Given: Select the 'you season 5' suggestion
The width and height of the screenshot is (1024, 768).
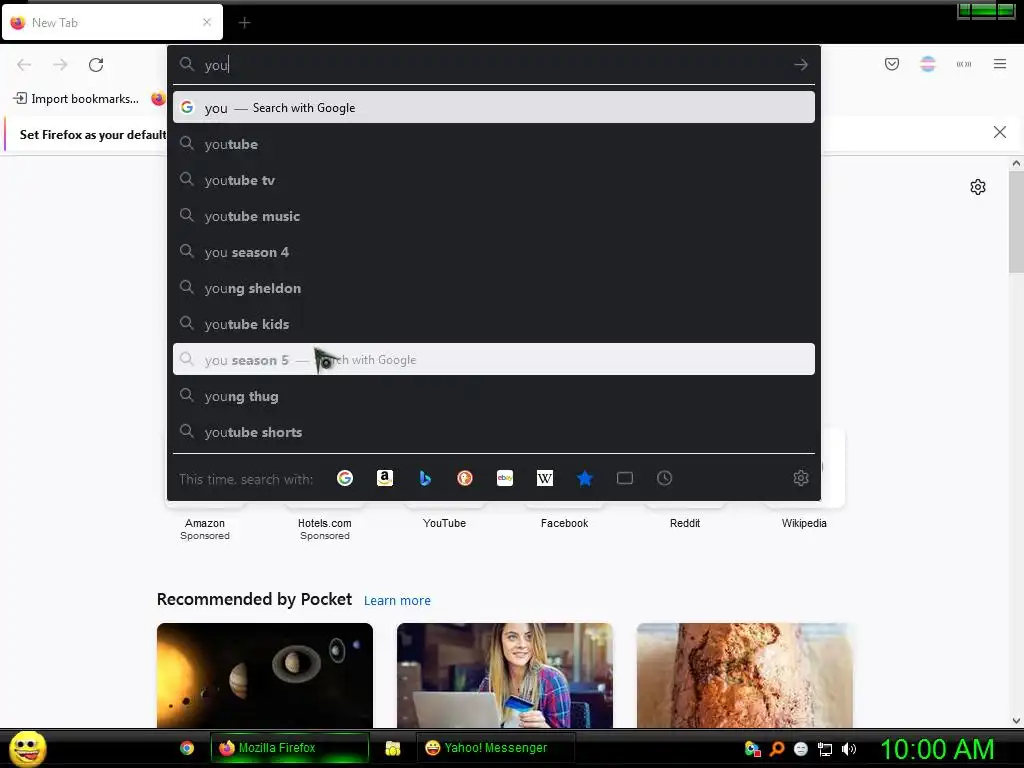Looking at the screenshot, I should pos(494,359).
